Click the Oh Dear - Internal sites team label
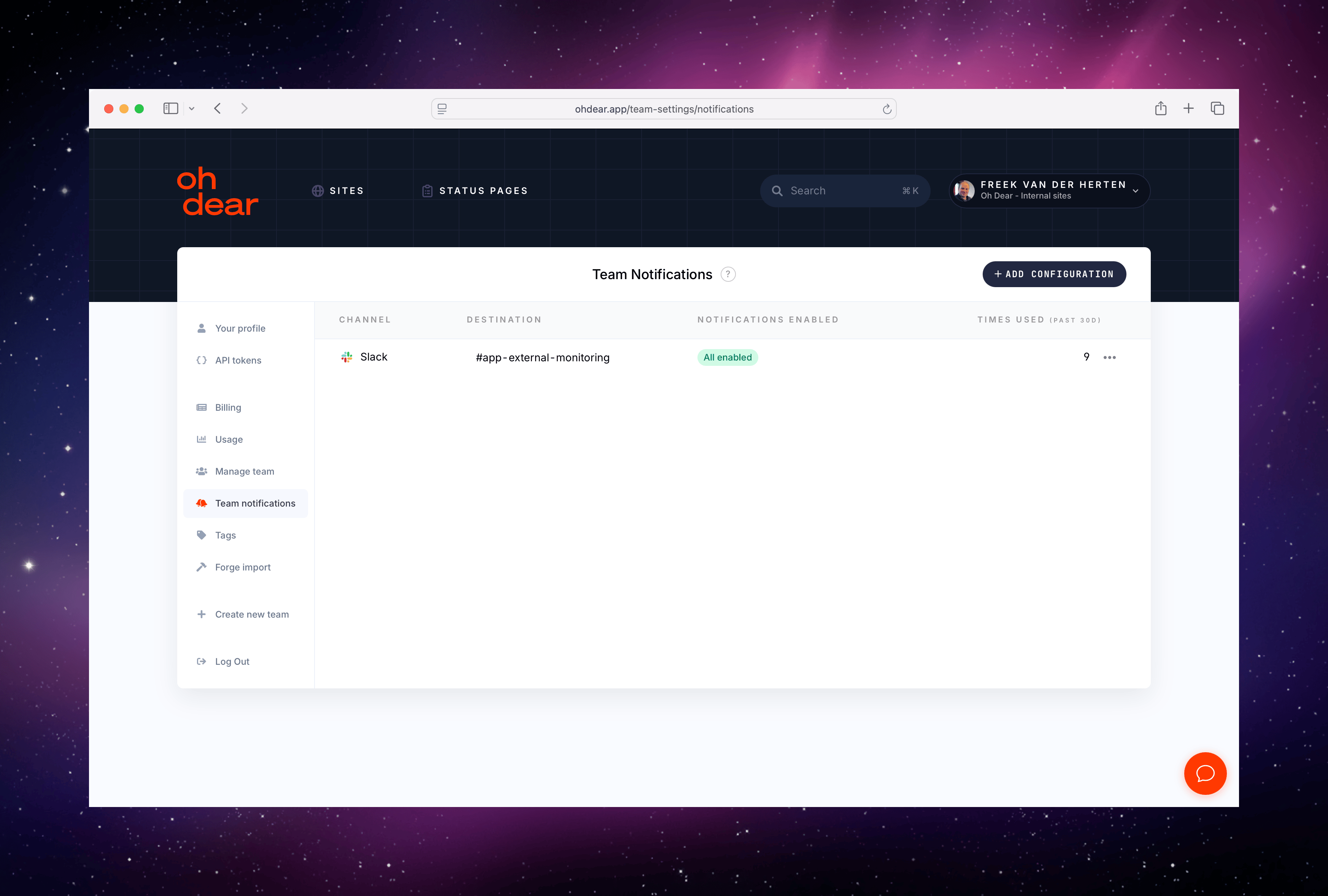1328x896 pixels. click(x=1026, y=196)
